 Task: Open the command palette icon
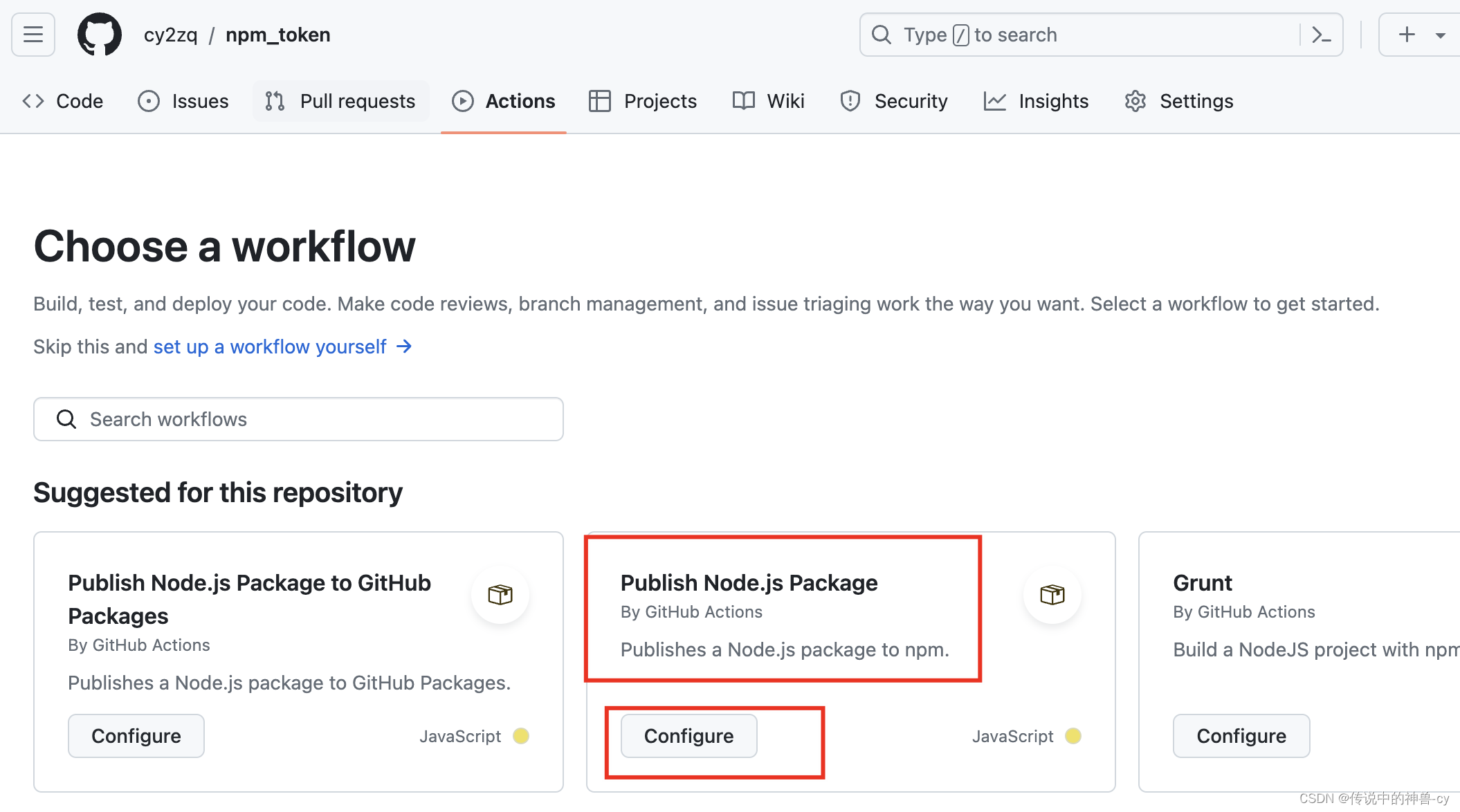pos(1321,35)
